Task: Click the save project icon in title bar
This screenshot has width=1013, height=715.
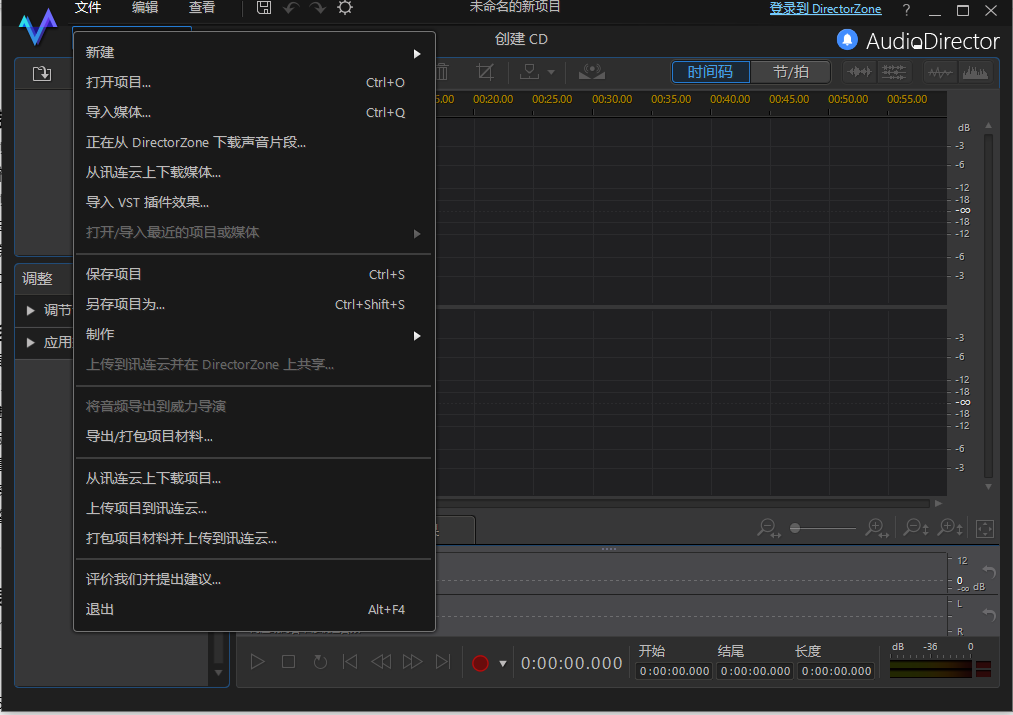Action: coord(264,8)
